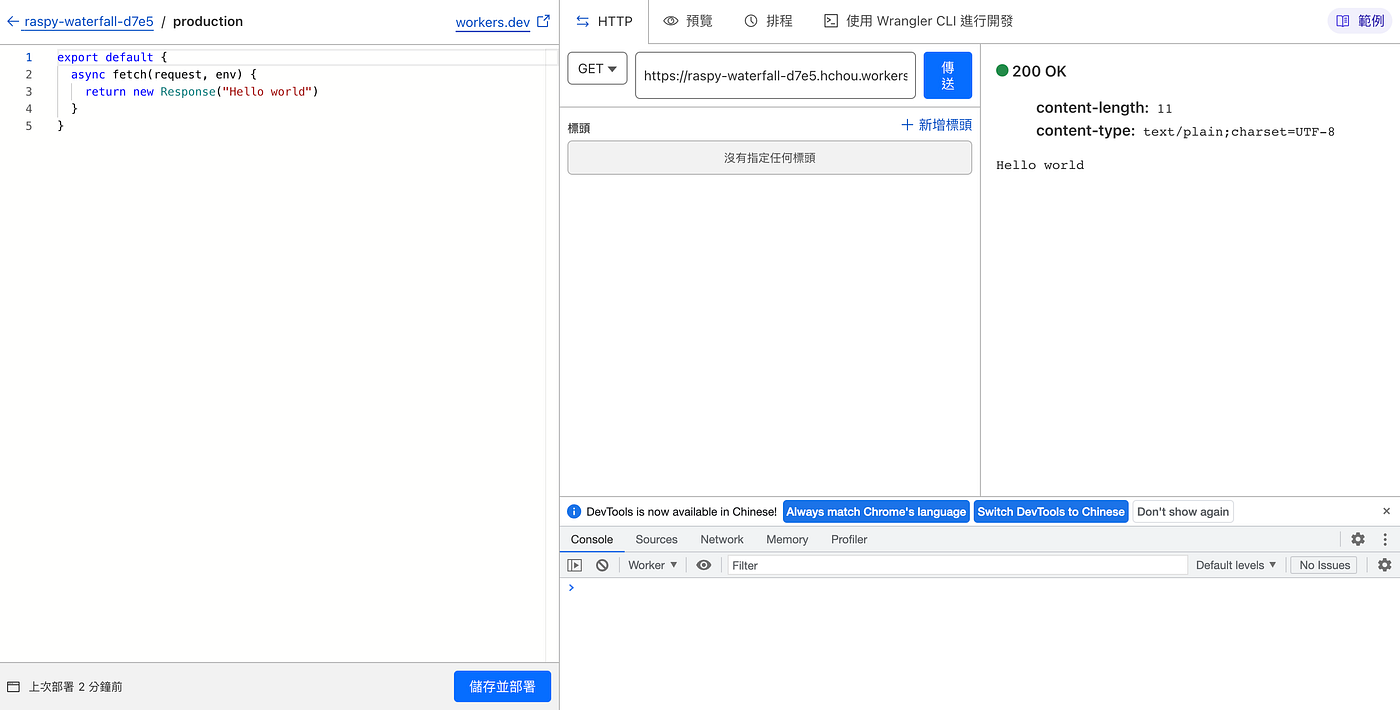Click the live expression eye icon
Screen dimensions: 1400x710
[x=704, y=565]
